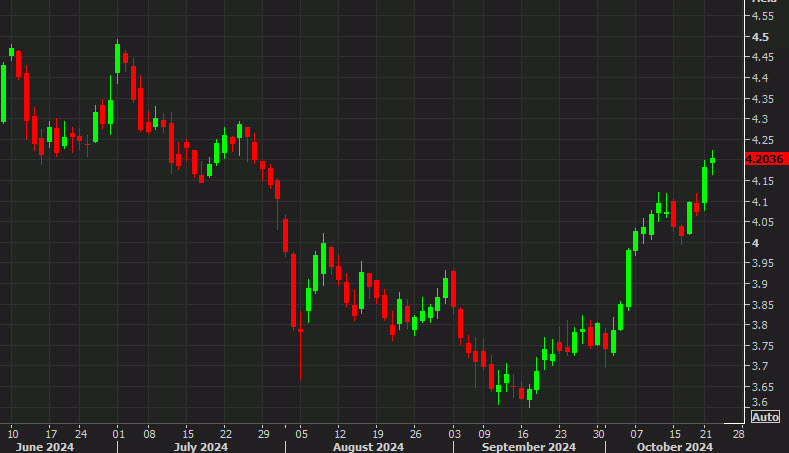Select the September 2024 month label
Image resolution: width=789 pixels, height=453 pixels.
click(528, 447)
